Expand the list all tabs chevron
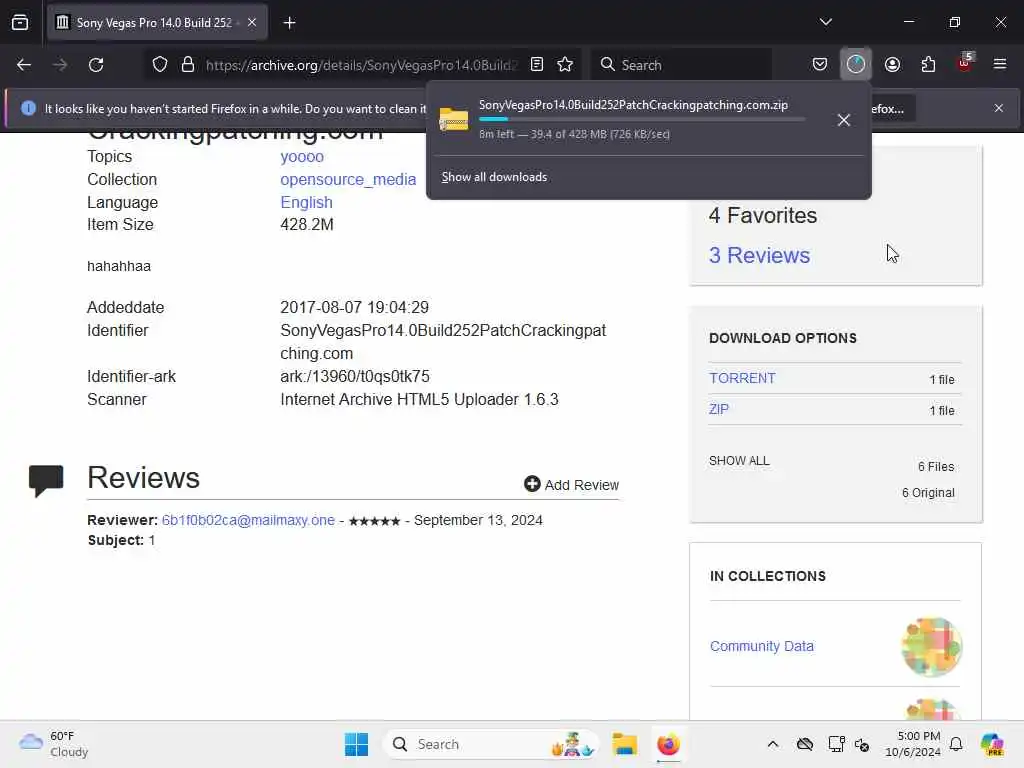Image resolution: width=1024 pixels, height=768 pixels. tap(825, 22)
